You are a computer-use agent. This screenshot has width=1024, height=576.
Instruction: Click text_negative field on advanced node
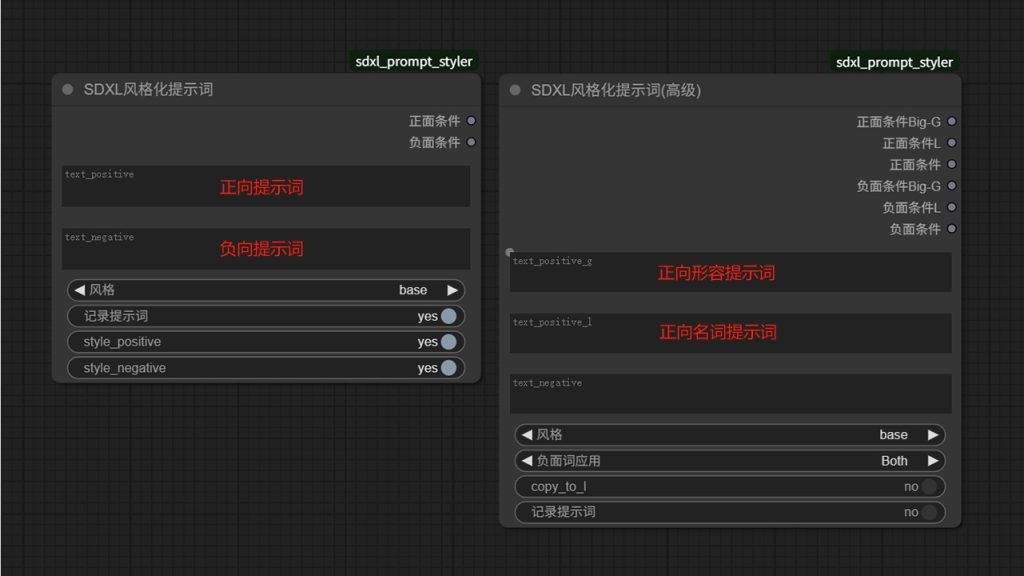731,394
